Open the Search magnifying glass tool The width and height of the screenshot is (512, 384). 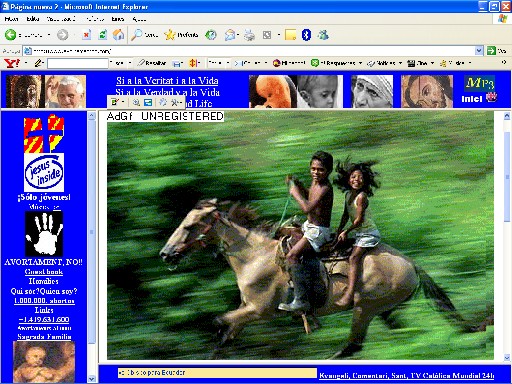point(137,35)
